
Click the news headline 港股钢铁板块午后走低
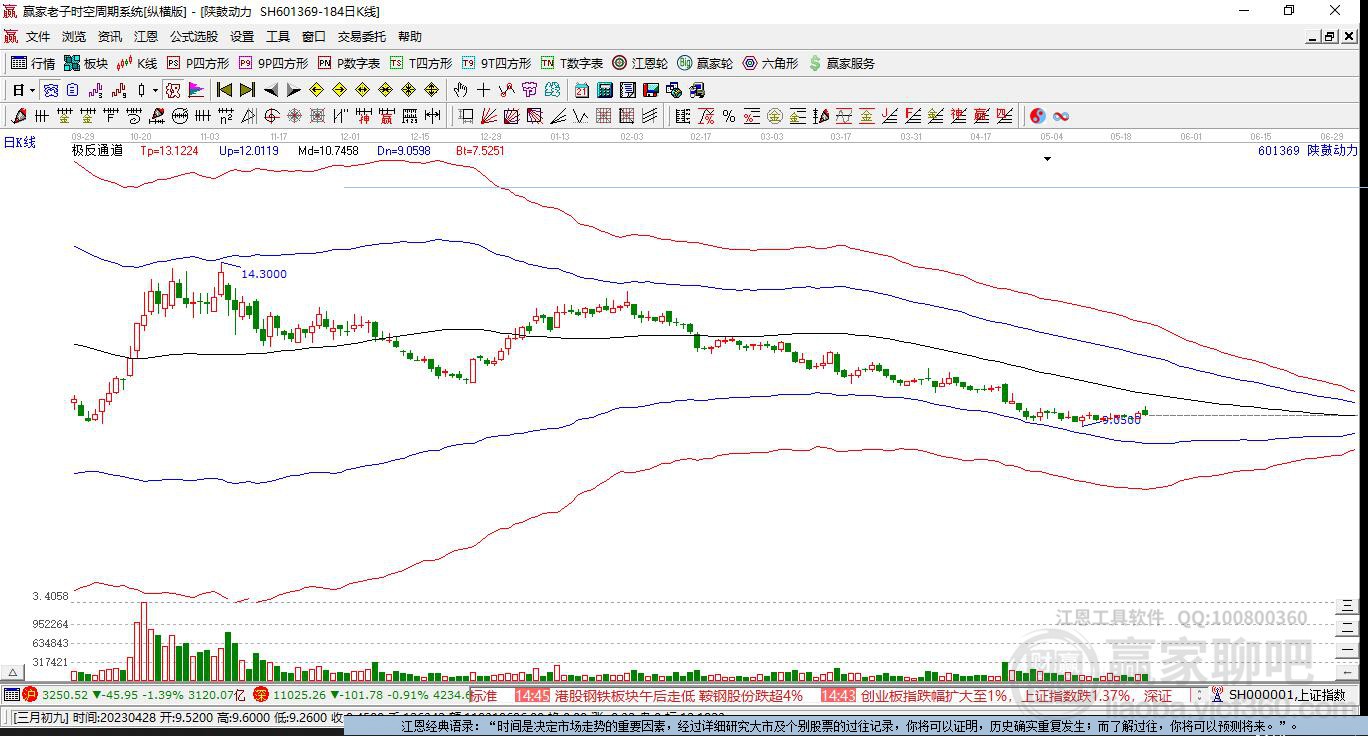(679, 695)
